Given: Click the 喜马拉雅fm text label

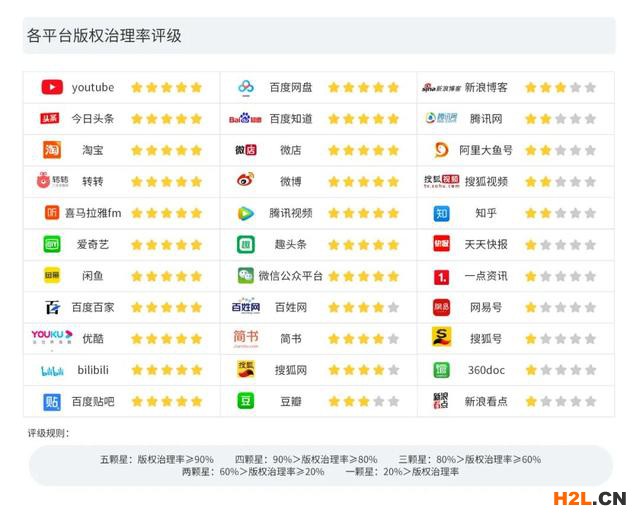Looking at the screenshot, I should [x=93, y=213].
